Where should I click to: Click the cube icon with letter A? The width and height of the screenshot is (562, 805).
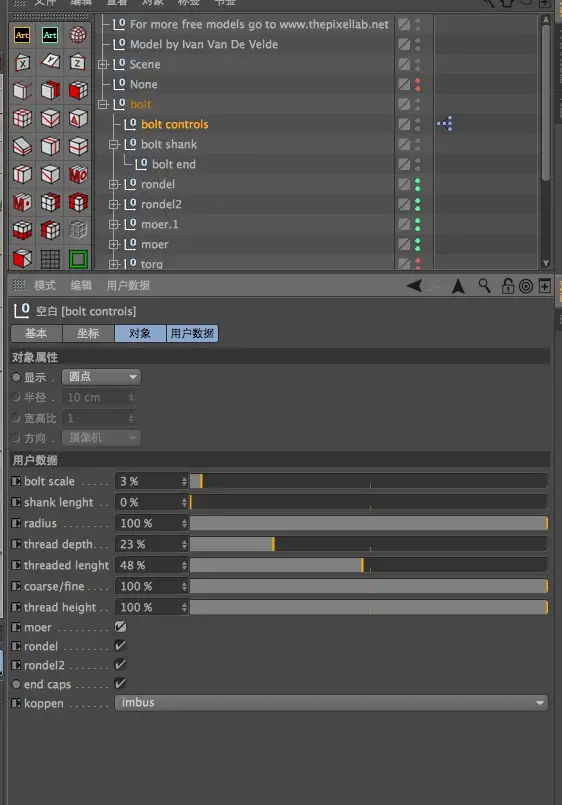pyautogui.click(x=78, y=119)
